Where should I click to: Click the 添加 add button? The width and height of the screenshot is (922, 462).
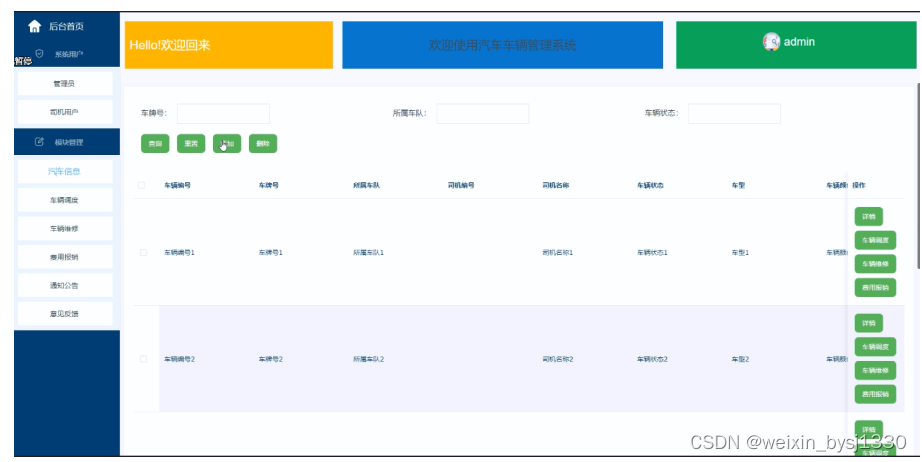pos(227,143)
